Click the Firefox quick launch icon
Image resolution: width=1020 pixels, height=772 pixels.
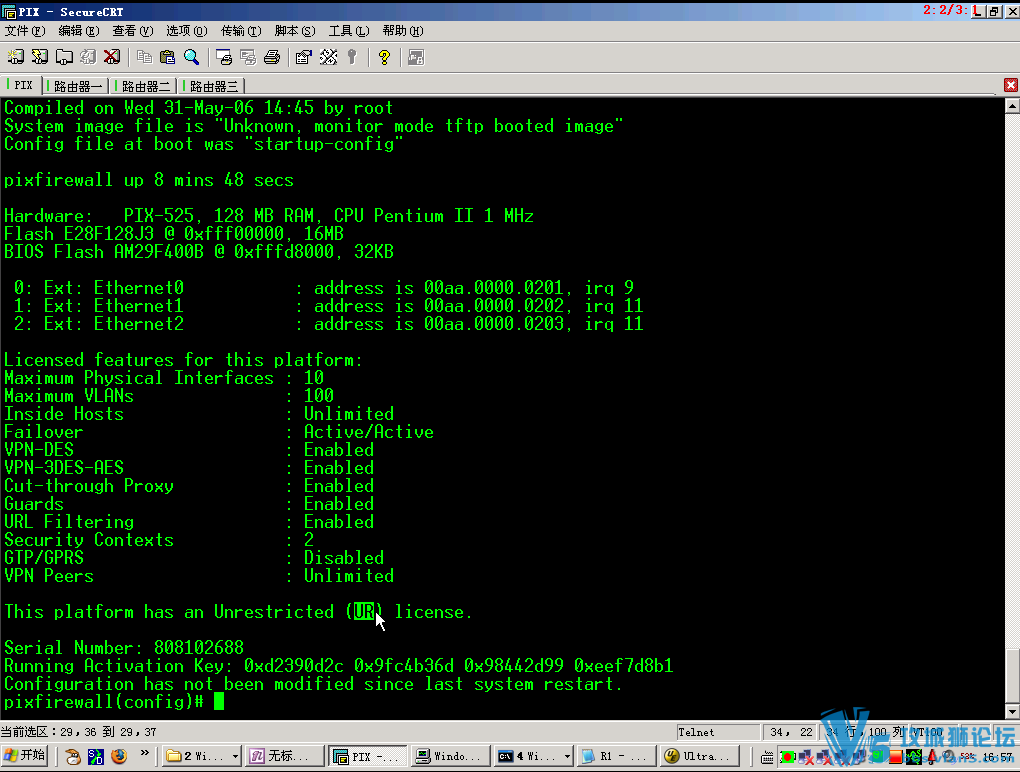(x=119, y=756)
